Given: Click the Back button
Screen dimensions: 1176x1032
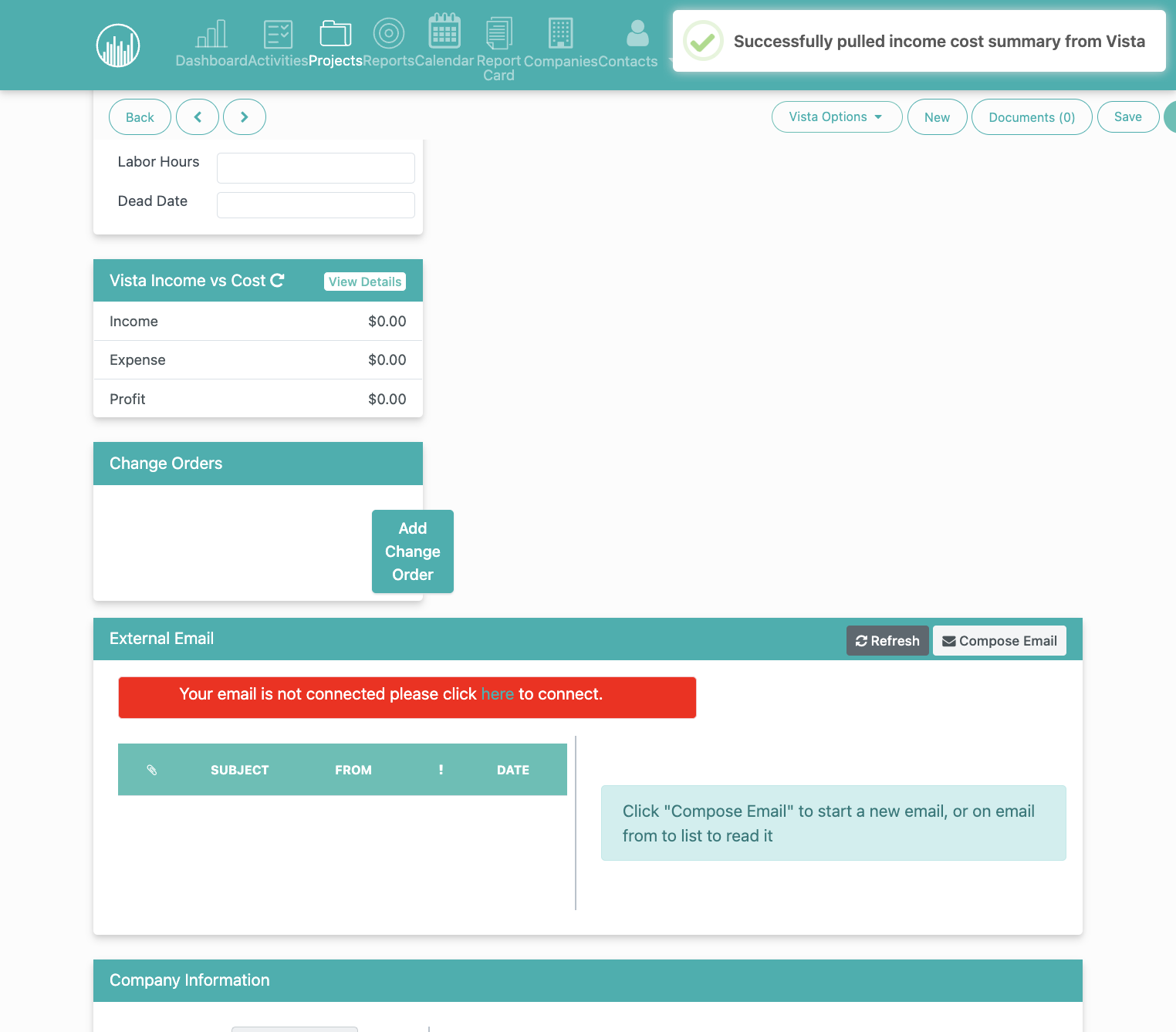Looking at the screenshot, I should click(x=140, y=117).
